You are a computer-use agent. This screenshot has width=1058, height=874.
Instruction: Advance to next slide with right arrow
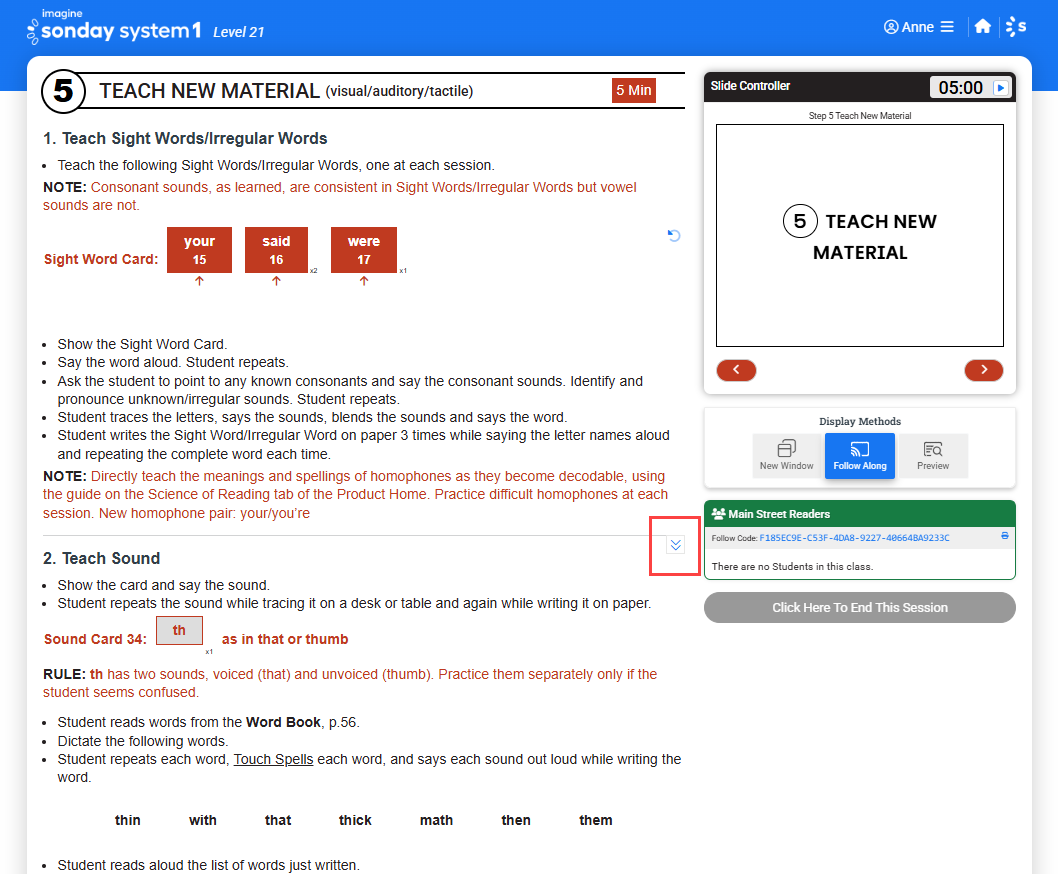984,370
